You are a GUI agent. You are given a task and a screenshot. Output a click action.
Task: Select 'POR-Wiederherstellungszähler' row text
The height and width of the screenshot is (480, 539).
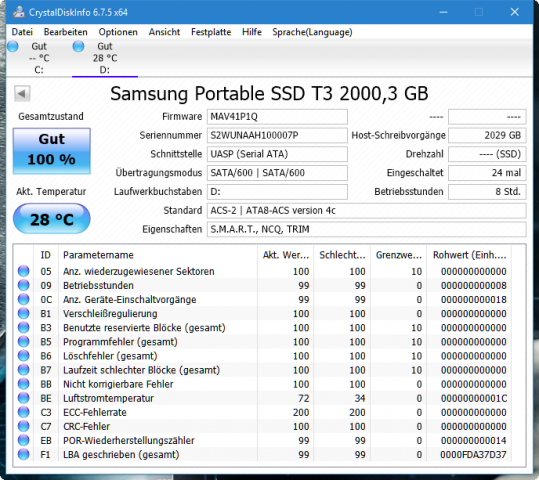pyautogui.click(x=129, y=440)
